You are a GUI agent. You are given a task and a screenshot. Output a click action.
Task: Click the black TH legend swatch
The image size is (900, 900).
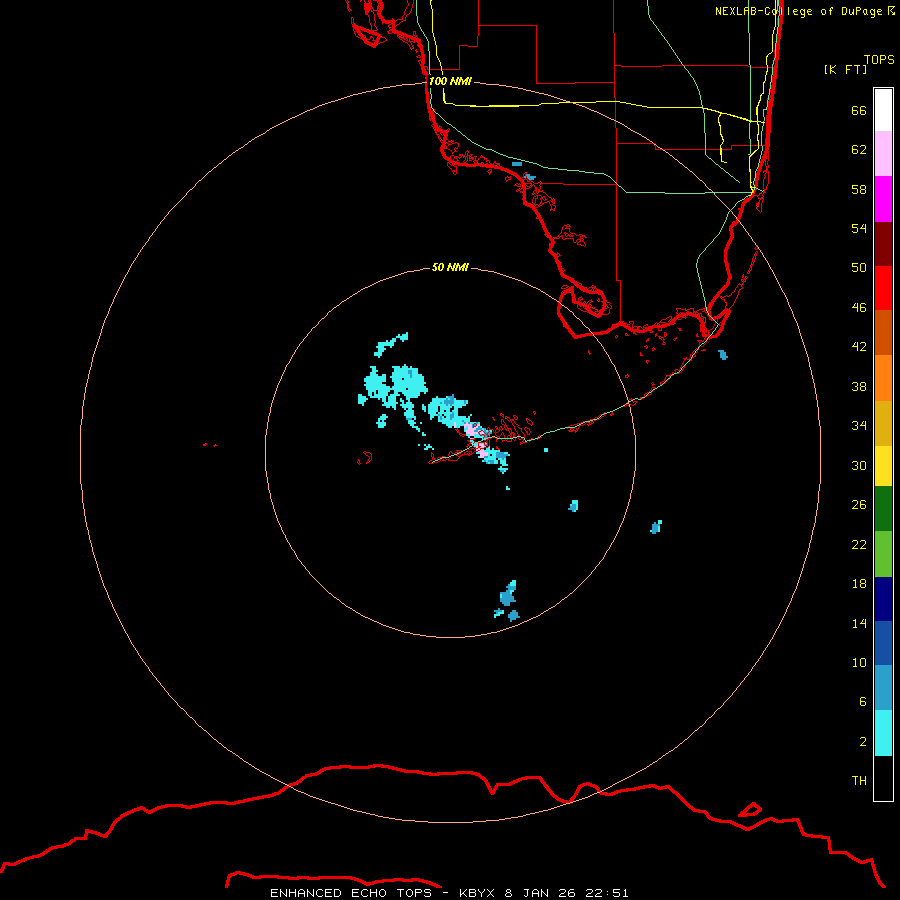[883, 778]
